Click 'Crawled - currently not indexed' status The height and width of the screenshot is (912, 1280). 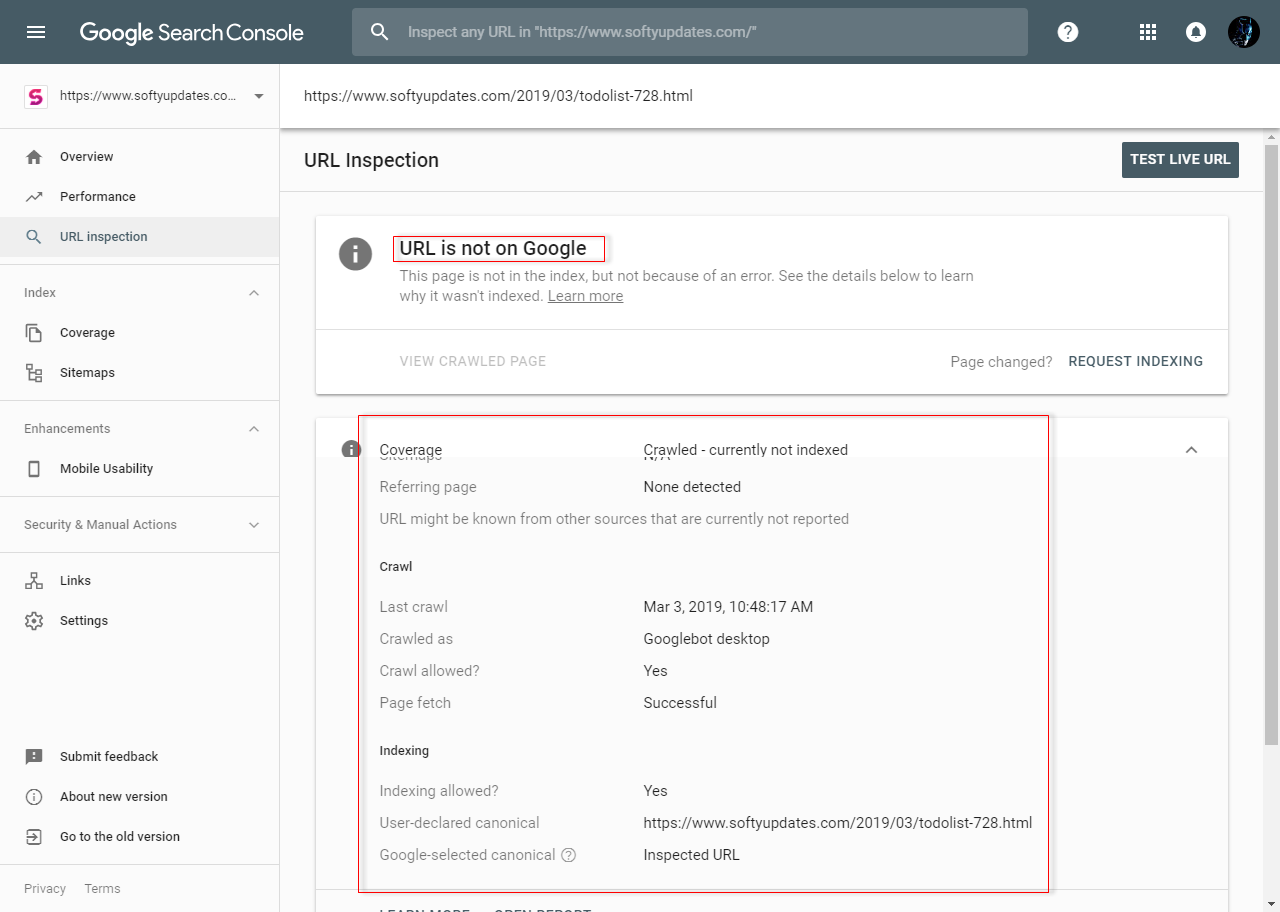746,450
